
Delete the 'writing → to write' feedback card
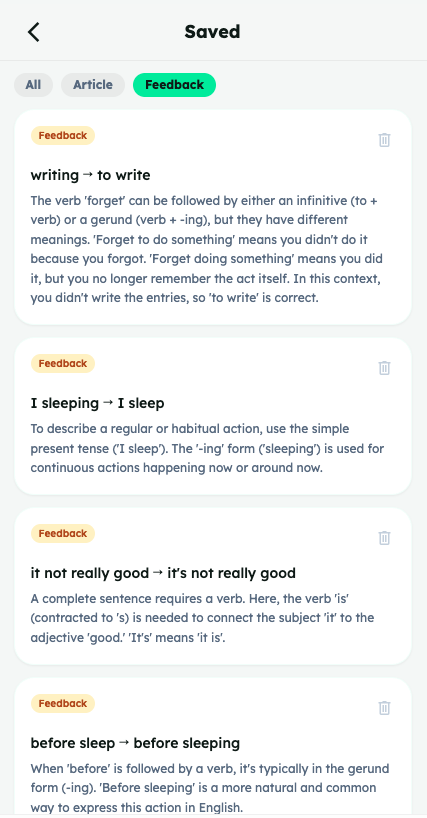(384, 140)
